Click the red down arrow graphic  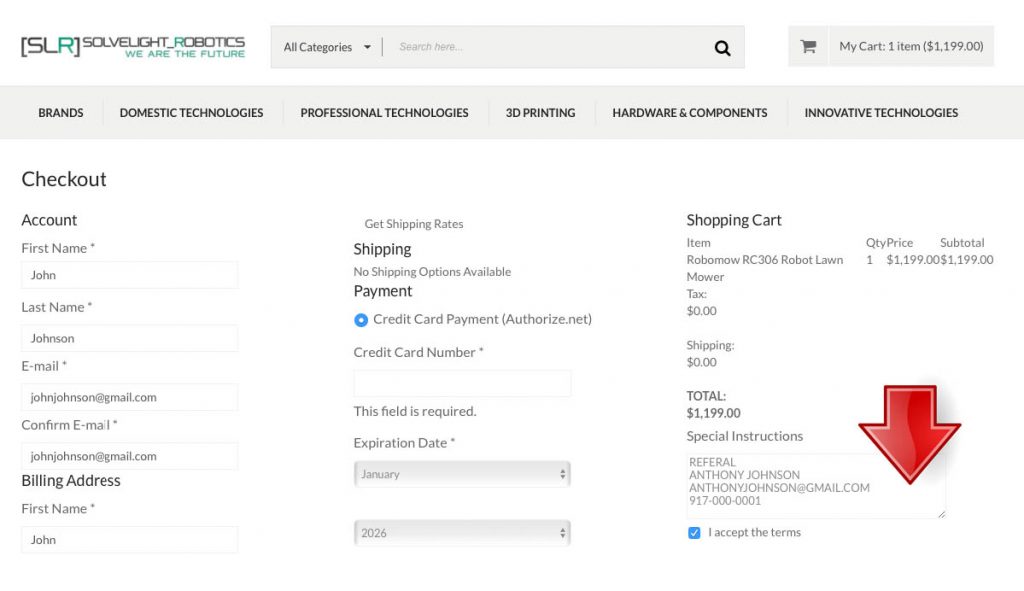pyautogui.click(x=910, y=434)
